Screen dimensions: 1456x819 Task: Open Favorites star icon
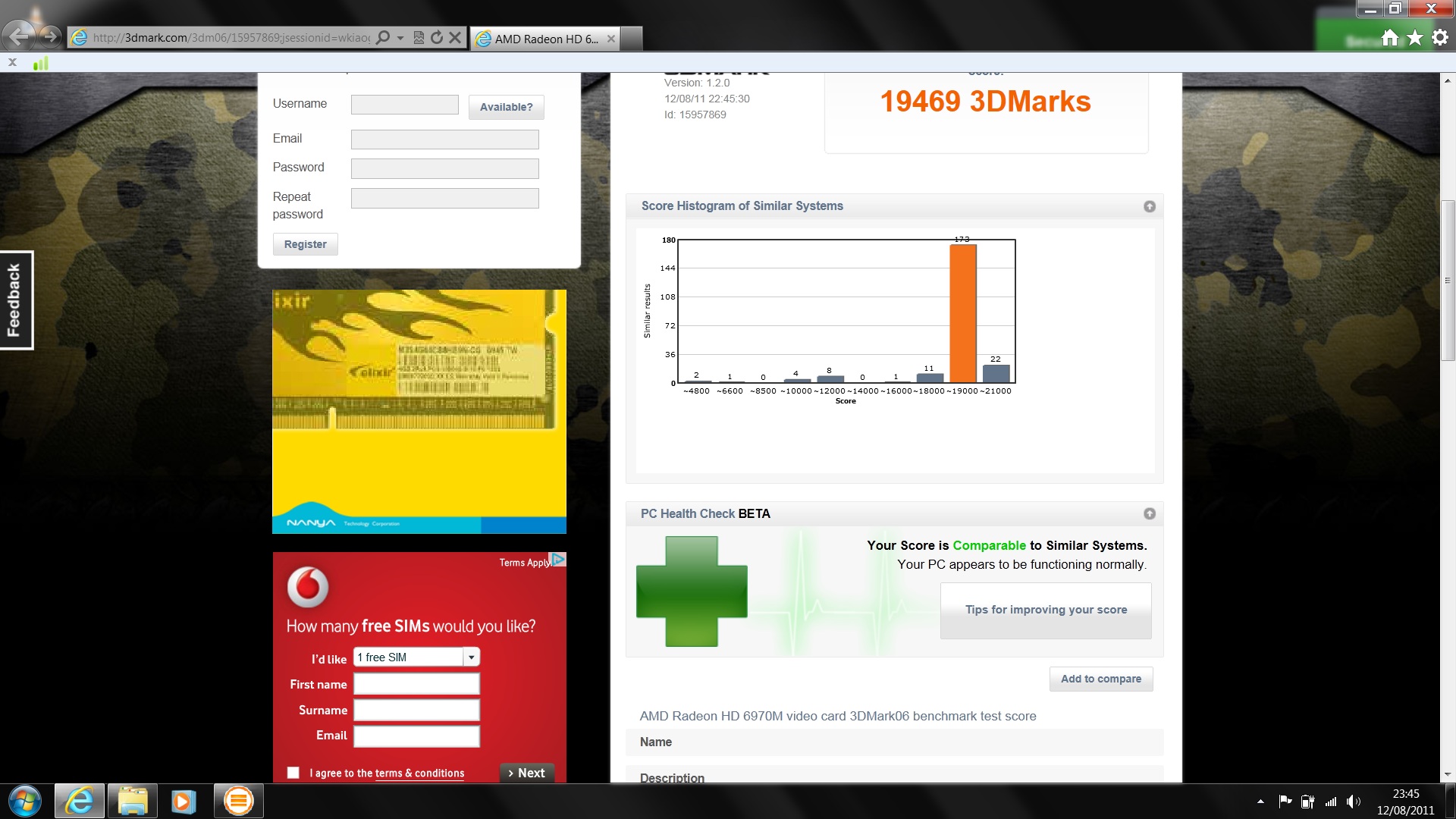[1415, 37]
